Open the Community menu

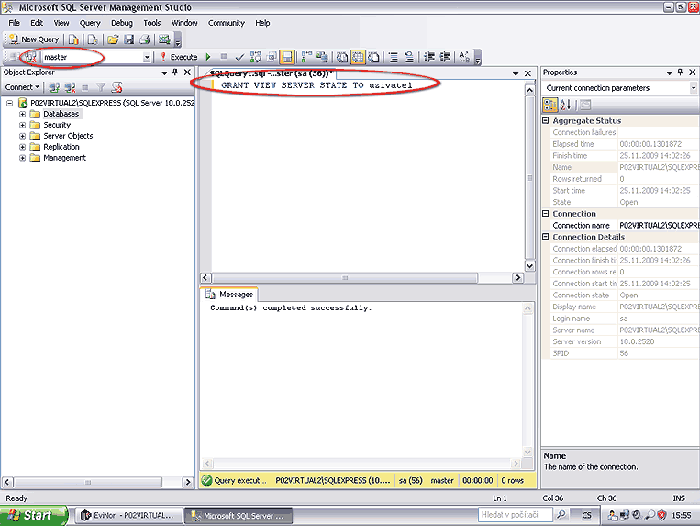[226, 23]
